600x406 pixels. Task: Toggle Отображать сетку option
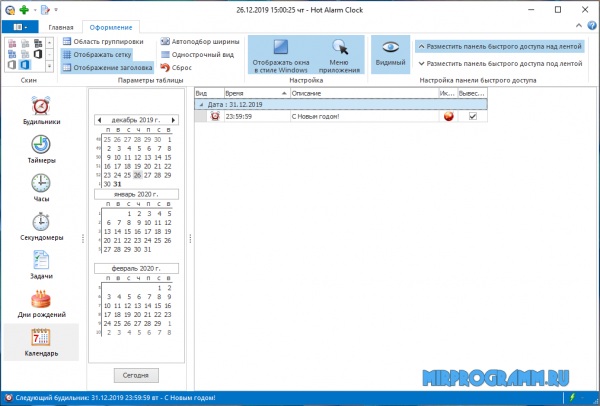tap(97, 54)
